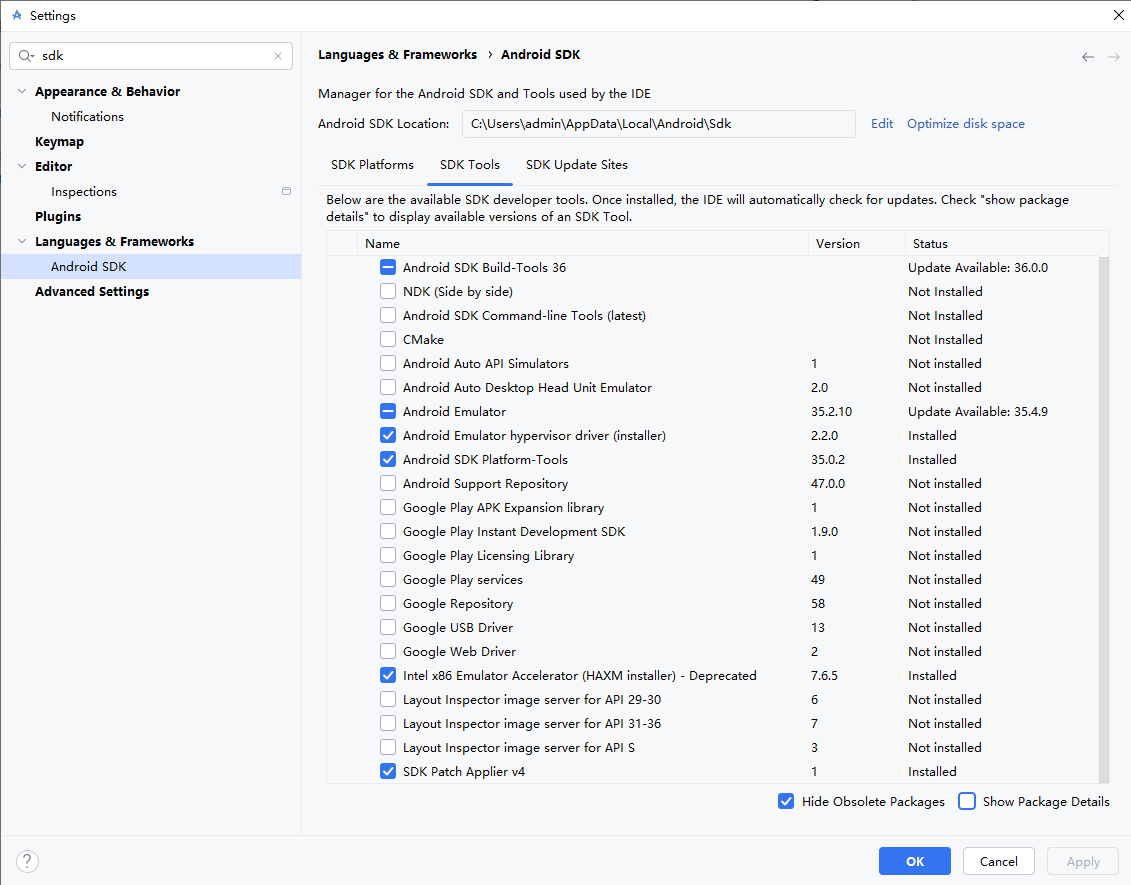Click version 7.6.5 cell
Screen dimensions: 1131x885
[824, 675]
